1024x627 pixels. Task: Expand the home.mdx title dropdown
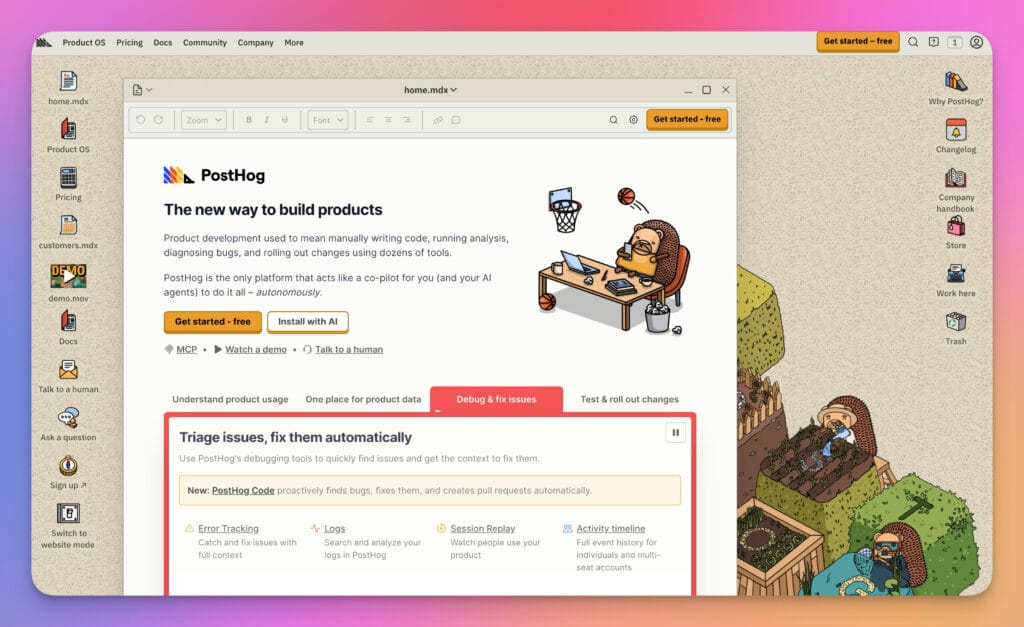point(430,90)
